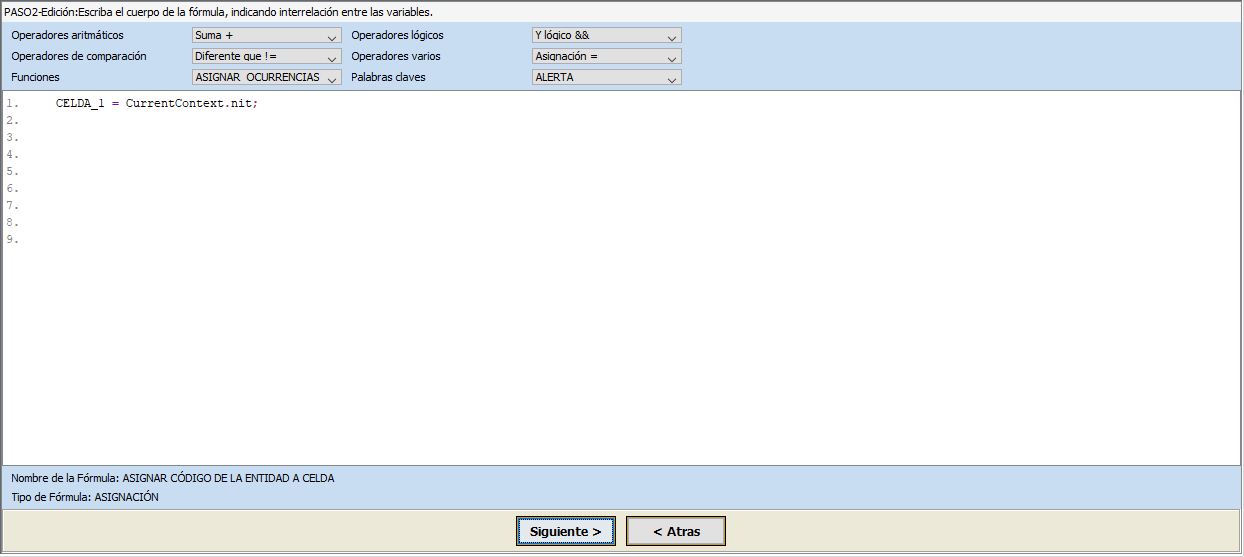
Task: Expand the Palabras claves dropdown showing ALERTA
Action: (x=606, y=77)
